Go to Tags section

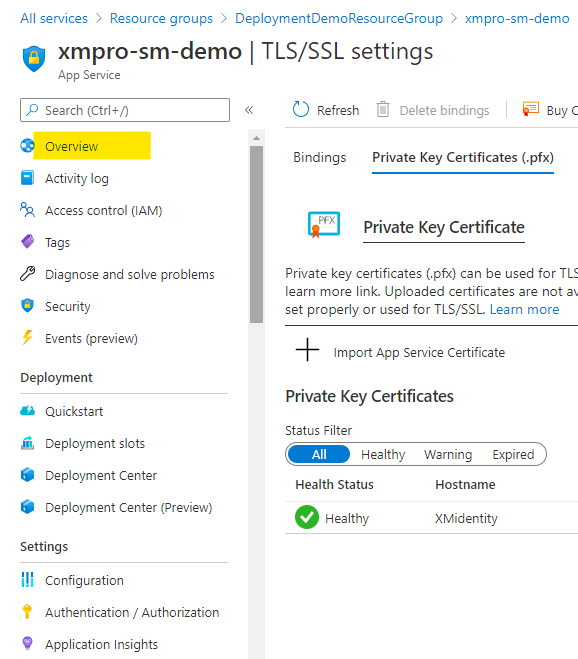pos(57,243)
